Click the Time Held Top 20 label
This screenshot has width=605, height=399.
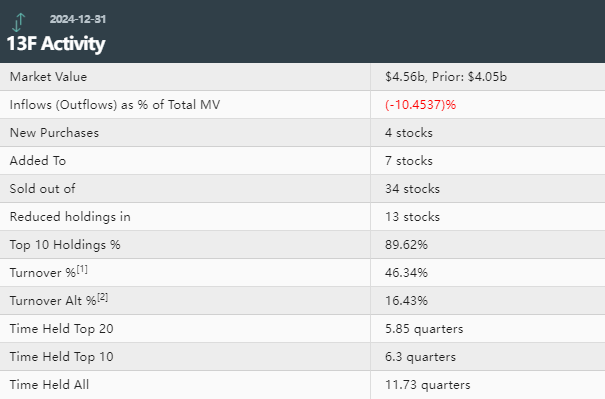[x=61, y=329]
